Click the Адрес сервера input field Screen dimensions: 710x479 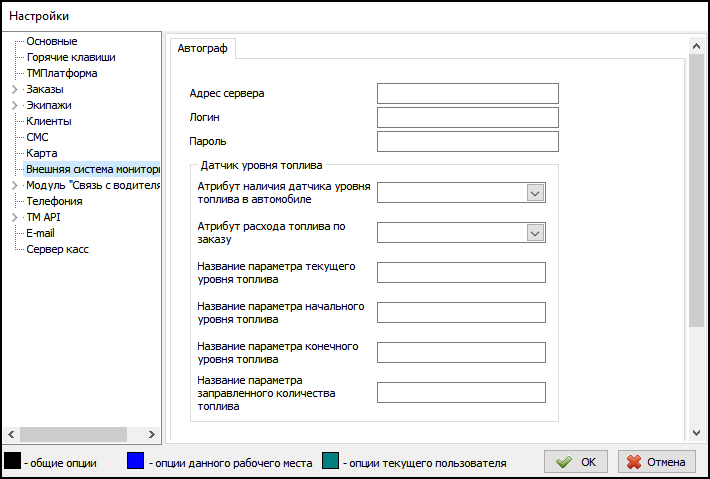467,94
